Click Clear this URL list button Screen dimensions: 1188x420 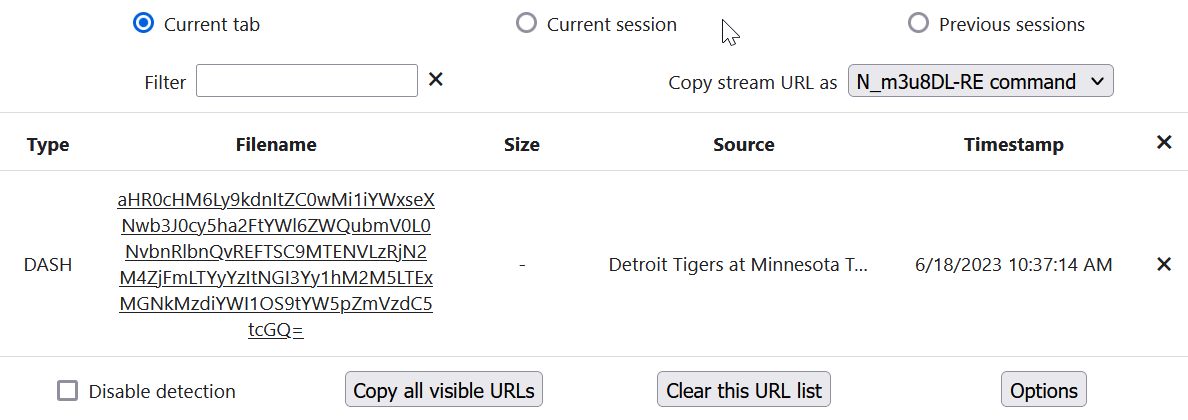click(744, 390)
